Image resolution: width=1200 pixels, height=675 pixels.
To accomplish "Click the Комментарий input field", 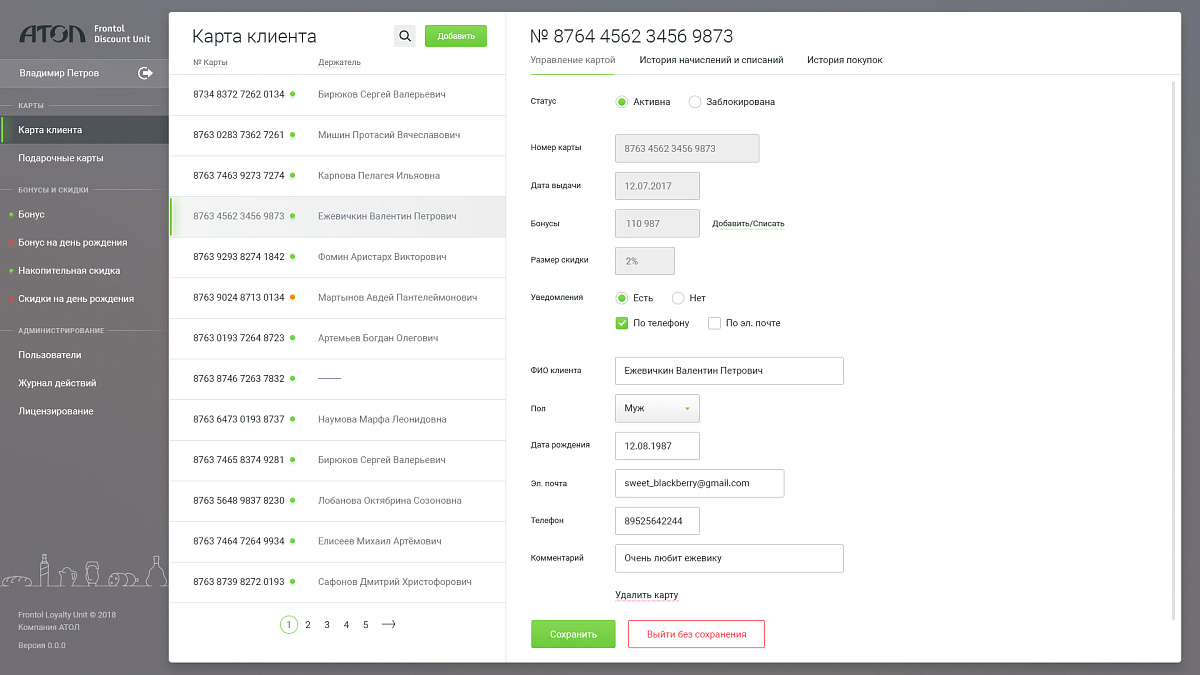I will 729,558.
